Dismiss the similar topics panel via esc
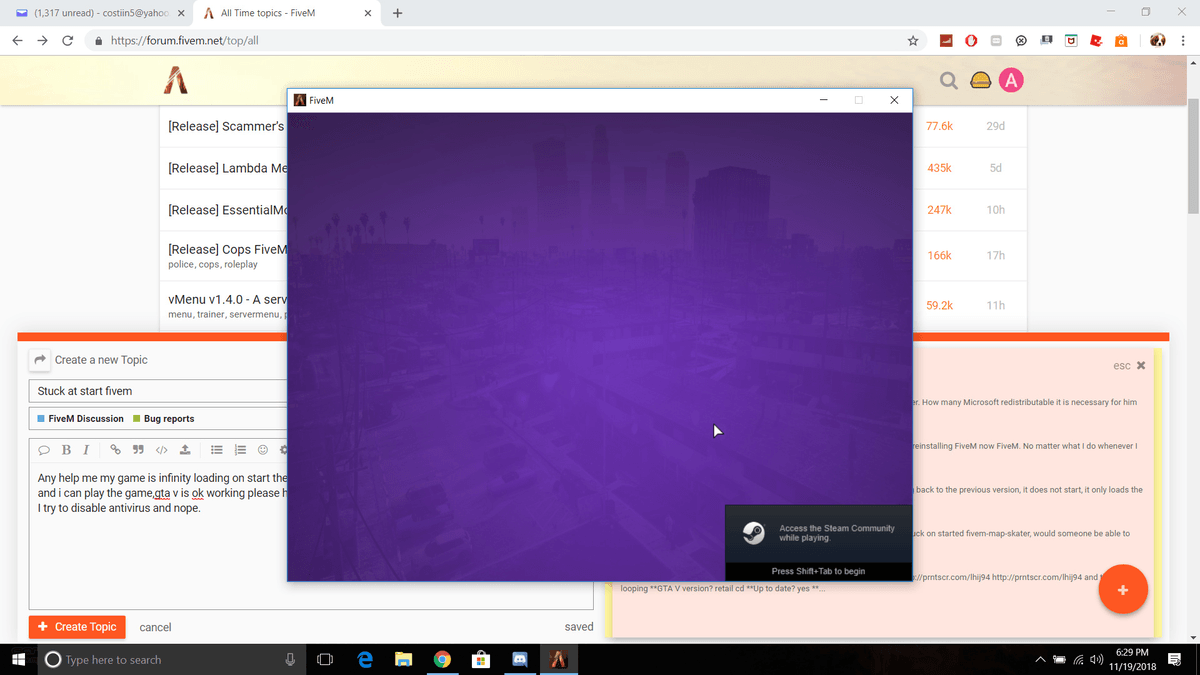This screenshot has width=1200, height=675. [x=1129, y=366]
